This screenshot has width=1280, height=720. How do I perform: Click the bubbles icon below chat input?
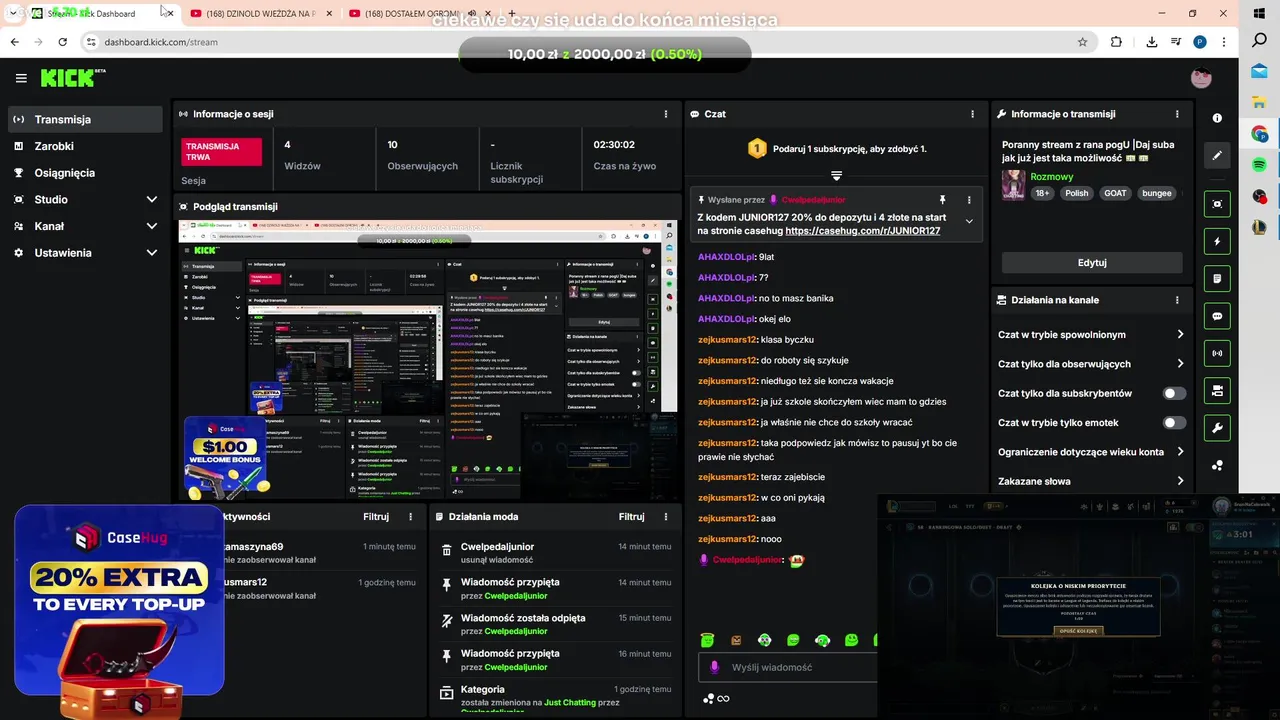(709, 698)
